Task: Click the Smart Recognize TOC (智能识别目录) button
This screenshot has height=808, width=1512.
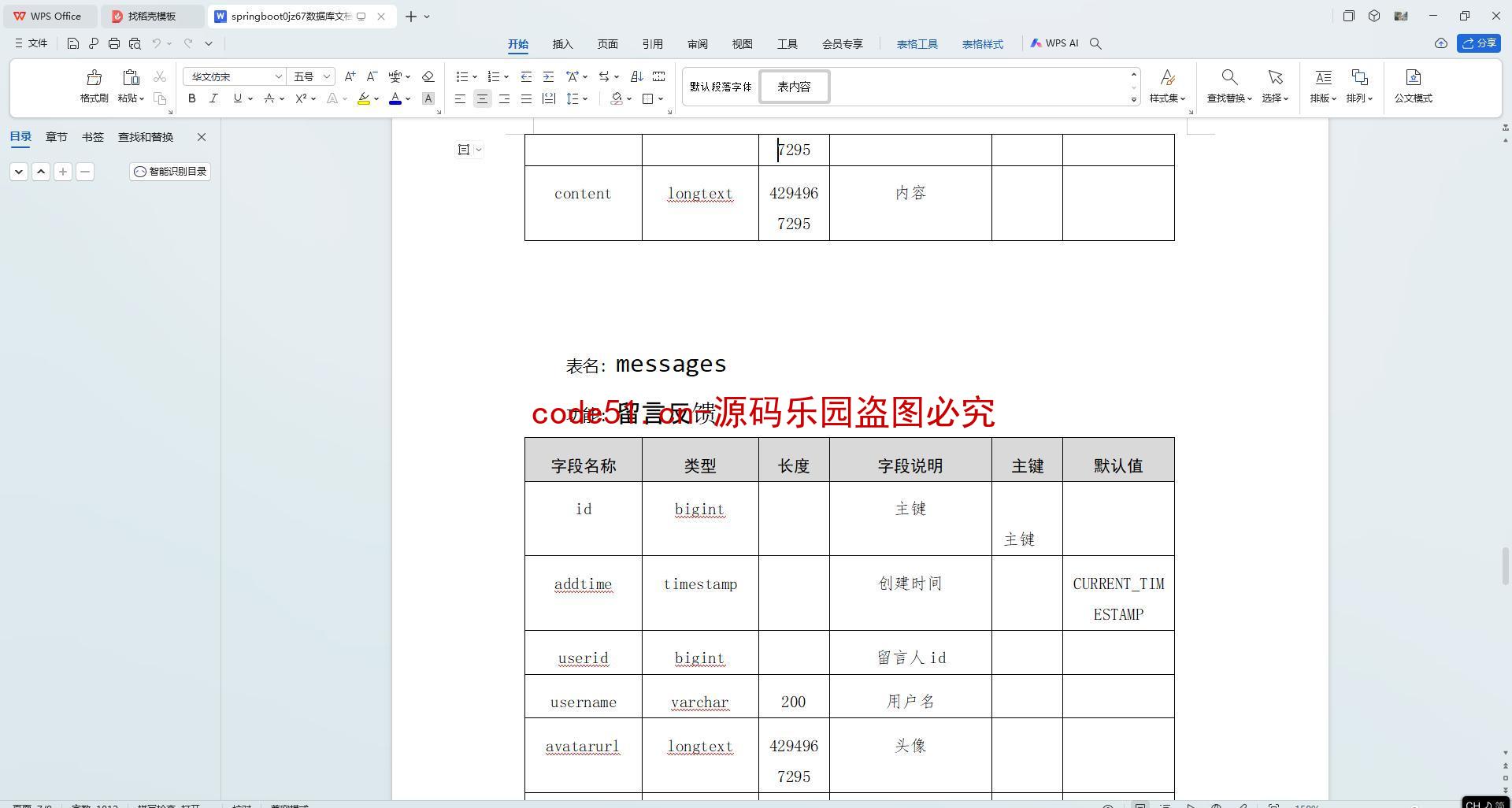Action: tap(170, 171)
